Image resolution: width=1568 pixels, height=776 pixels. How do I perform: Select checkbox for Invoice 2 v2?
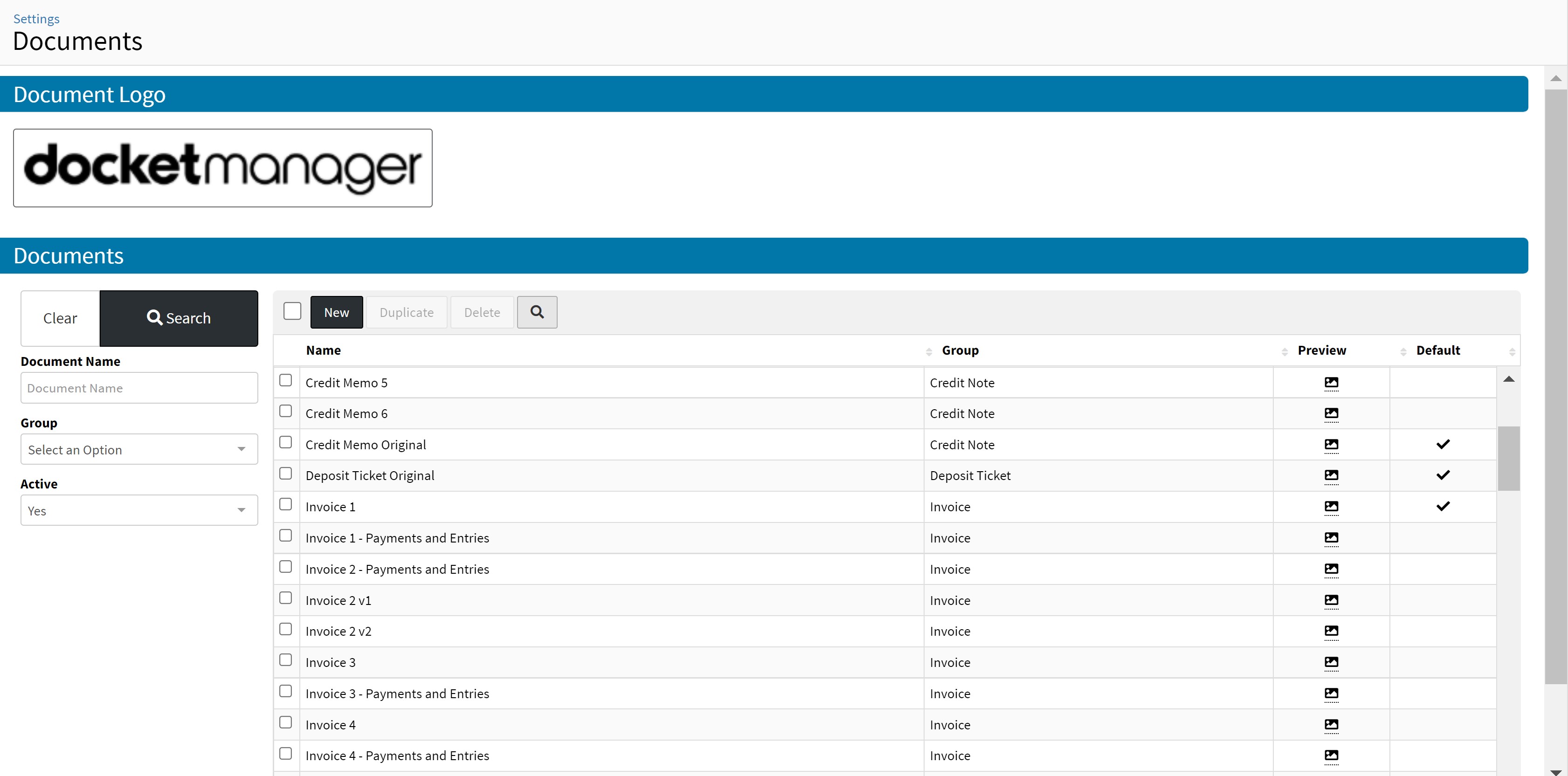(x=285, y=629)
